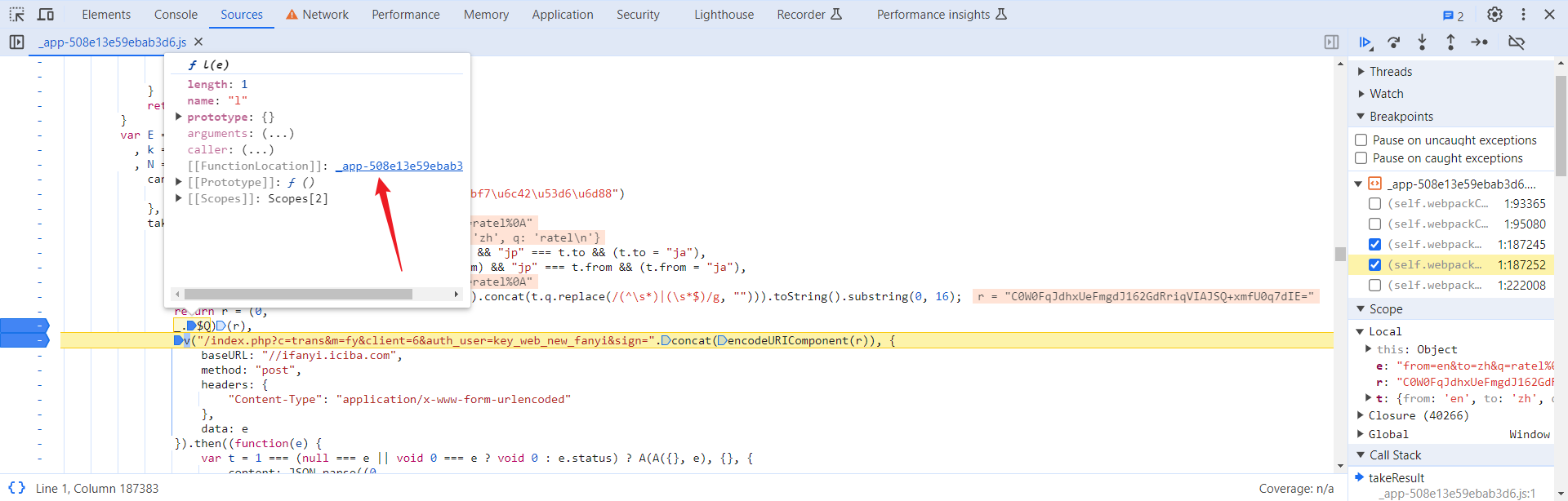Resume script execution
This screenshot has width=1568, height=501.
pos(1365,42)
